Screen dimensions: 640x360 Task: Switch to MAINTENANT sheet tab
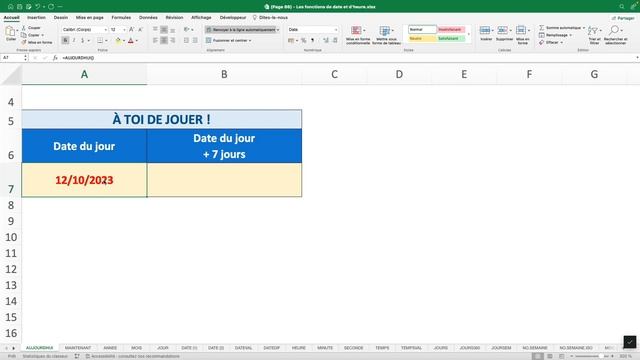(78, 348)
